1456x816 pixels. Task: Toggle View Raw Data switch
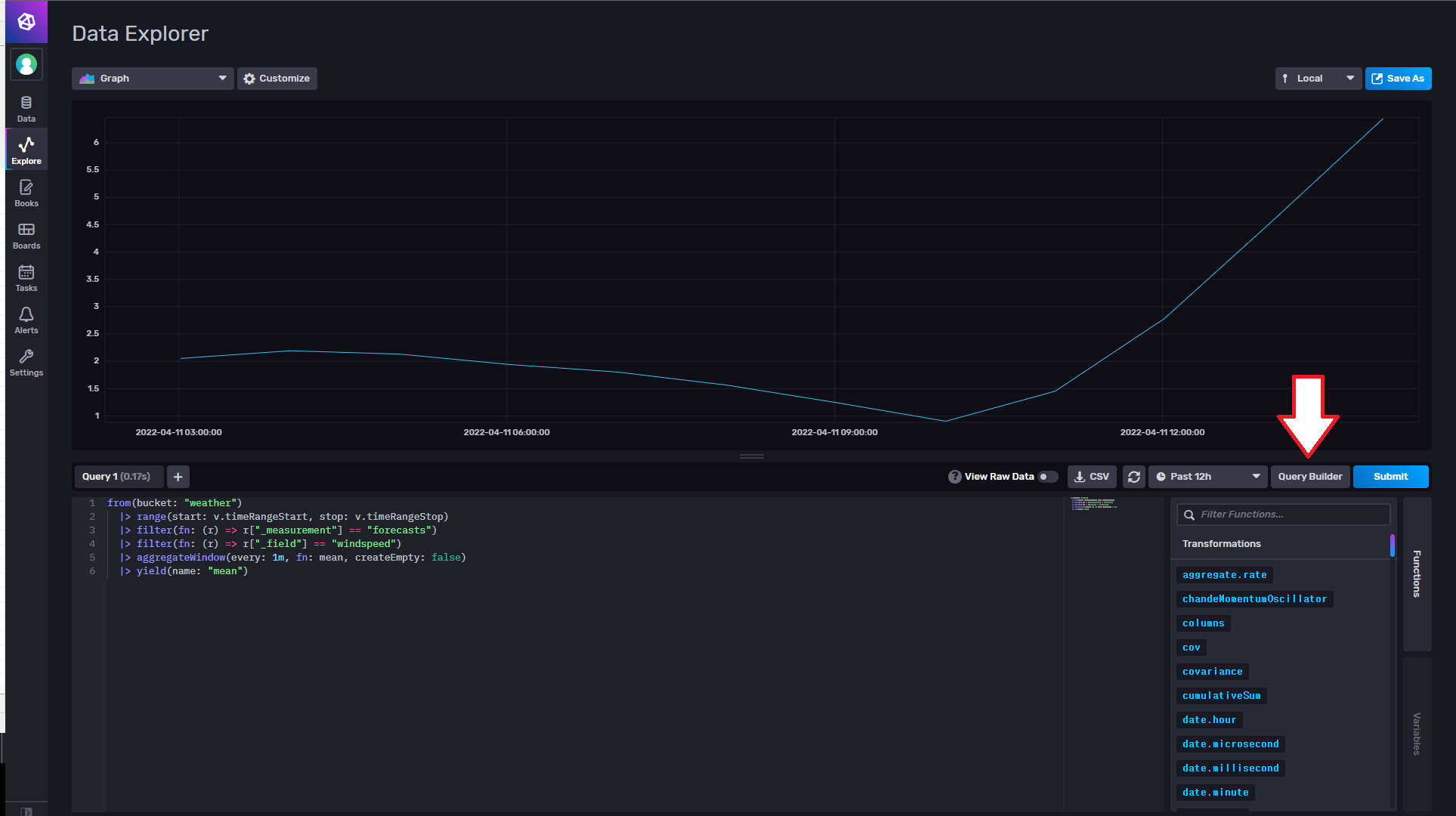tap(1047, 477)
